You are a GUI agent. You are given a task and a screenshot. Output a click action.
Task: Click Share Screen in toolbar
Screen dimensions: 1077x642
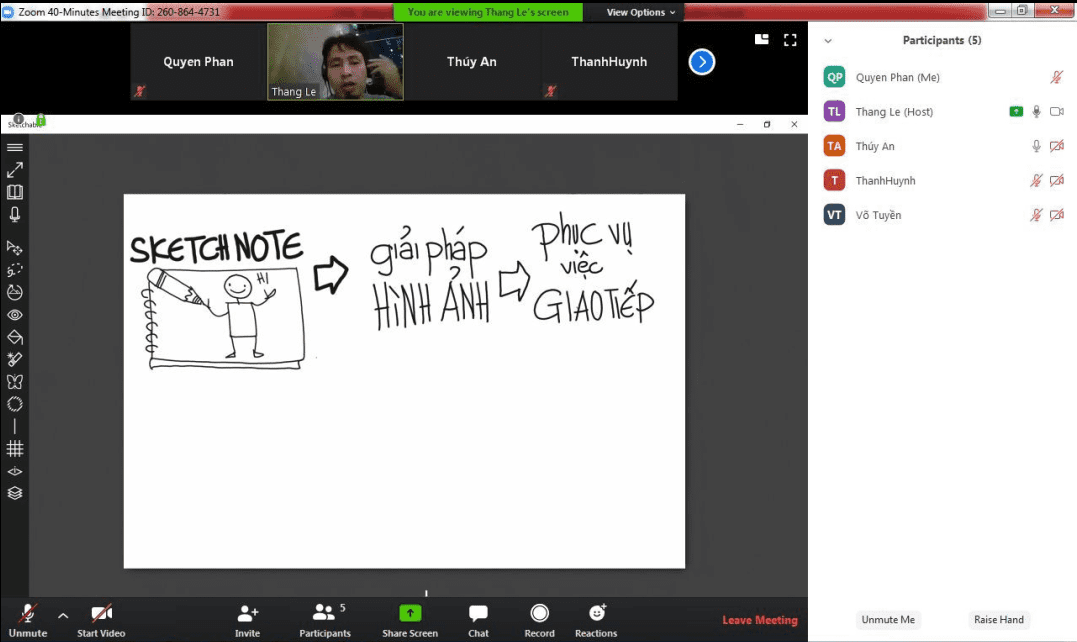click(x=410, y=619)
